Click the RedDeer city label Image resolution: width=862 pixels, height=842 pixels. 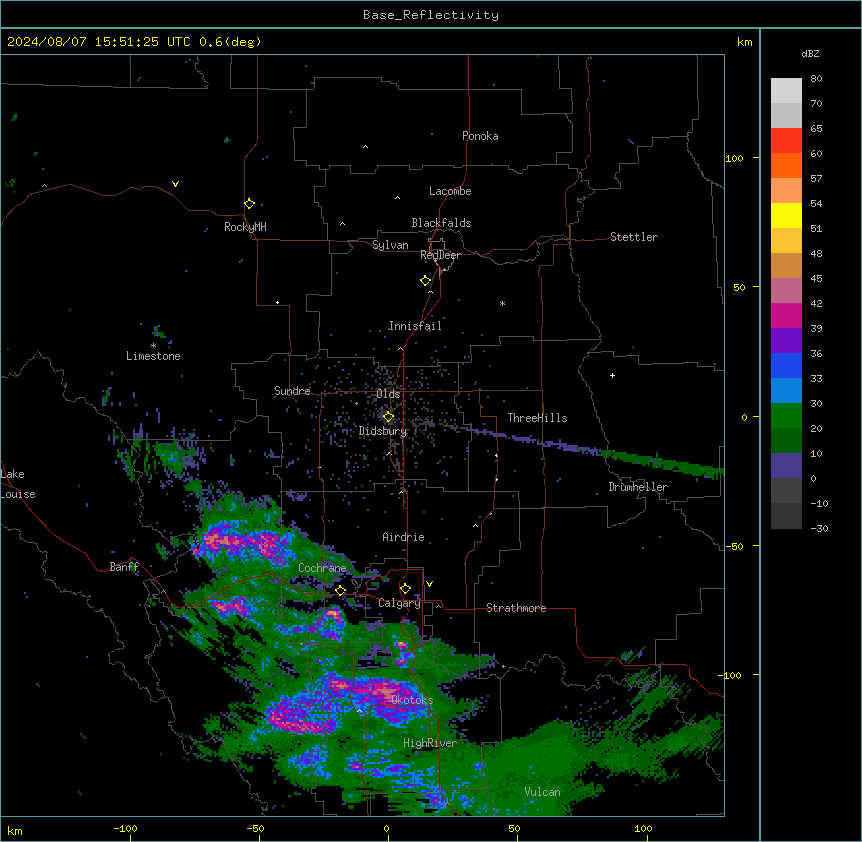point(441,255)
